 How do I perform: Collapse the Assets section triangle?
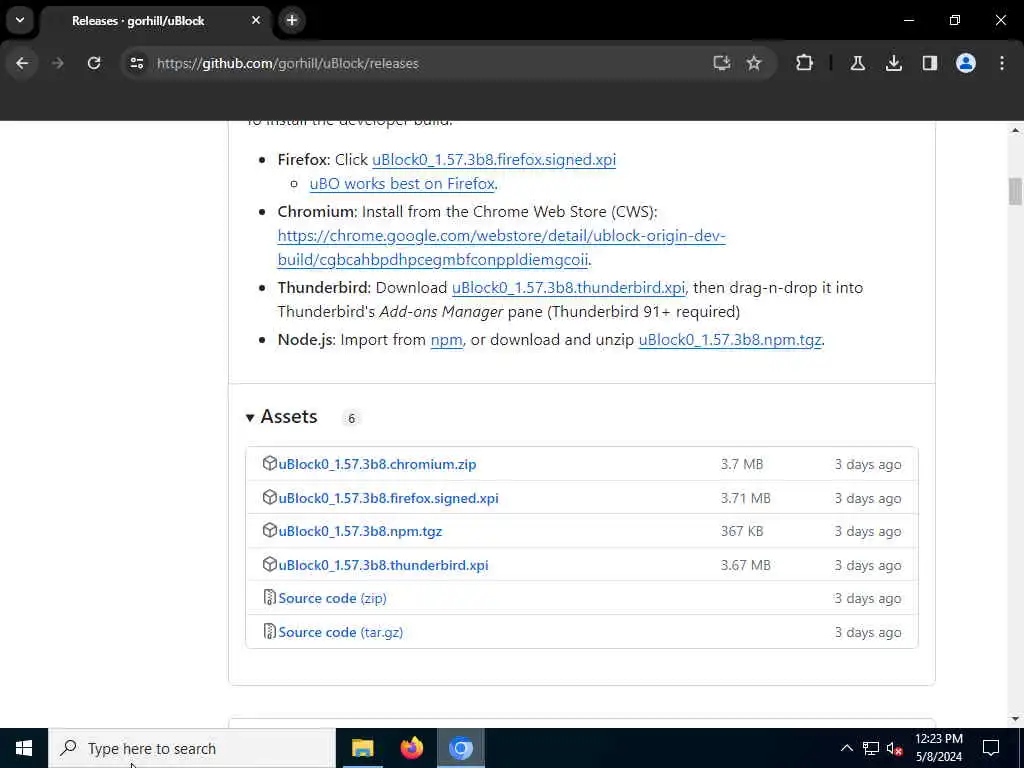tap(249, 418)
